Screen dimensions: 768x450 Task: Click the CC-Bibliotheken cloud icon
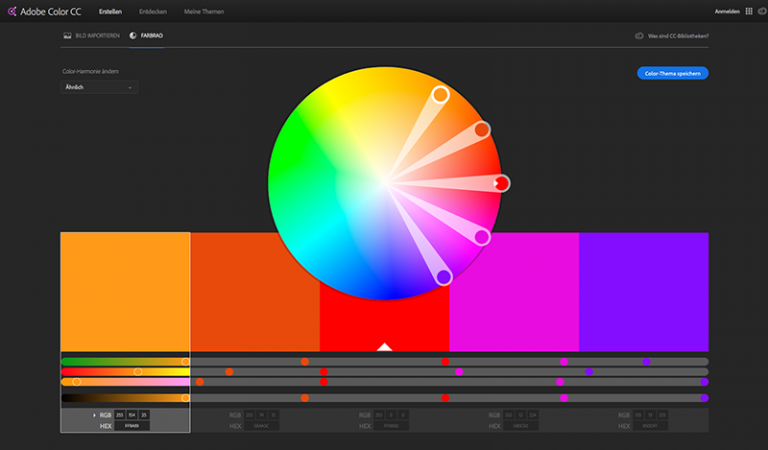click(x=639, y=36)
